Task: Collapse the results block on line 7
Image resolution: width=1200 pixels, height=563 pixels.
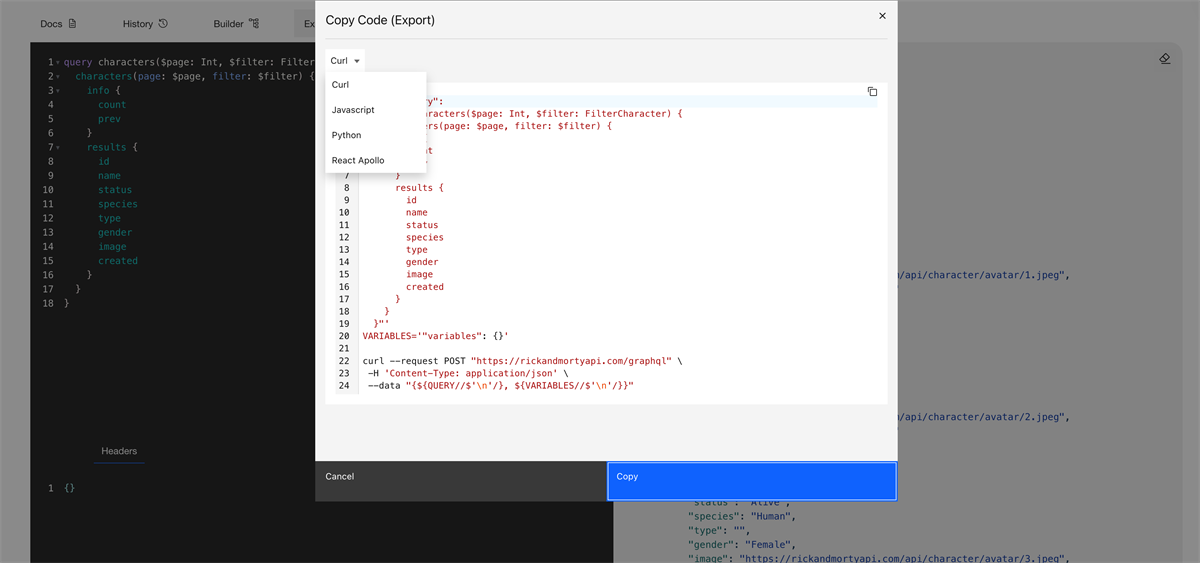Action: [x=58, y=148]
